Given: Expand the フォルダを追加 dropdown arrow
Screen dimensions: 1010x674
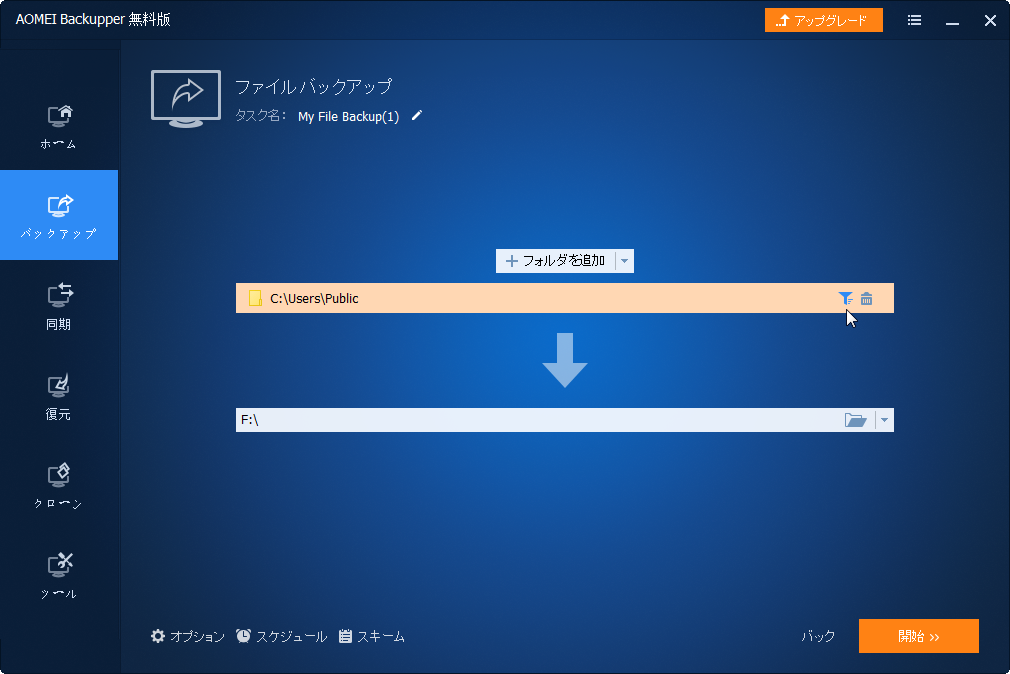Looking at the screenshot, I should coord(625,261).
